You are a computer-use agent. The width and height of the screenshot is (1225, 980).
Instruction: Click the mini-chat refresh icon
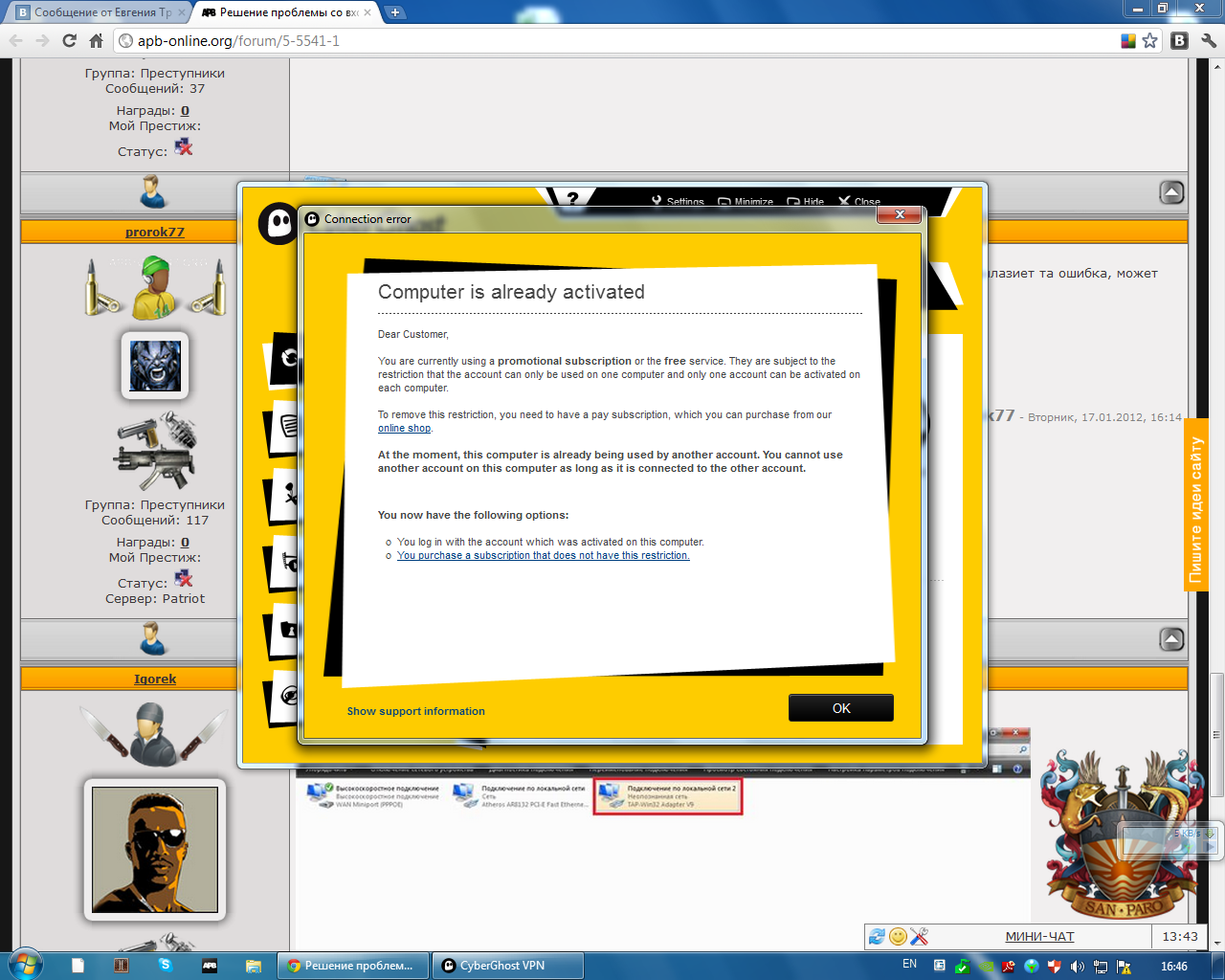877,937
